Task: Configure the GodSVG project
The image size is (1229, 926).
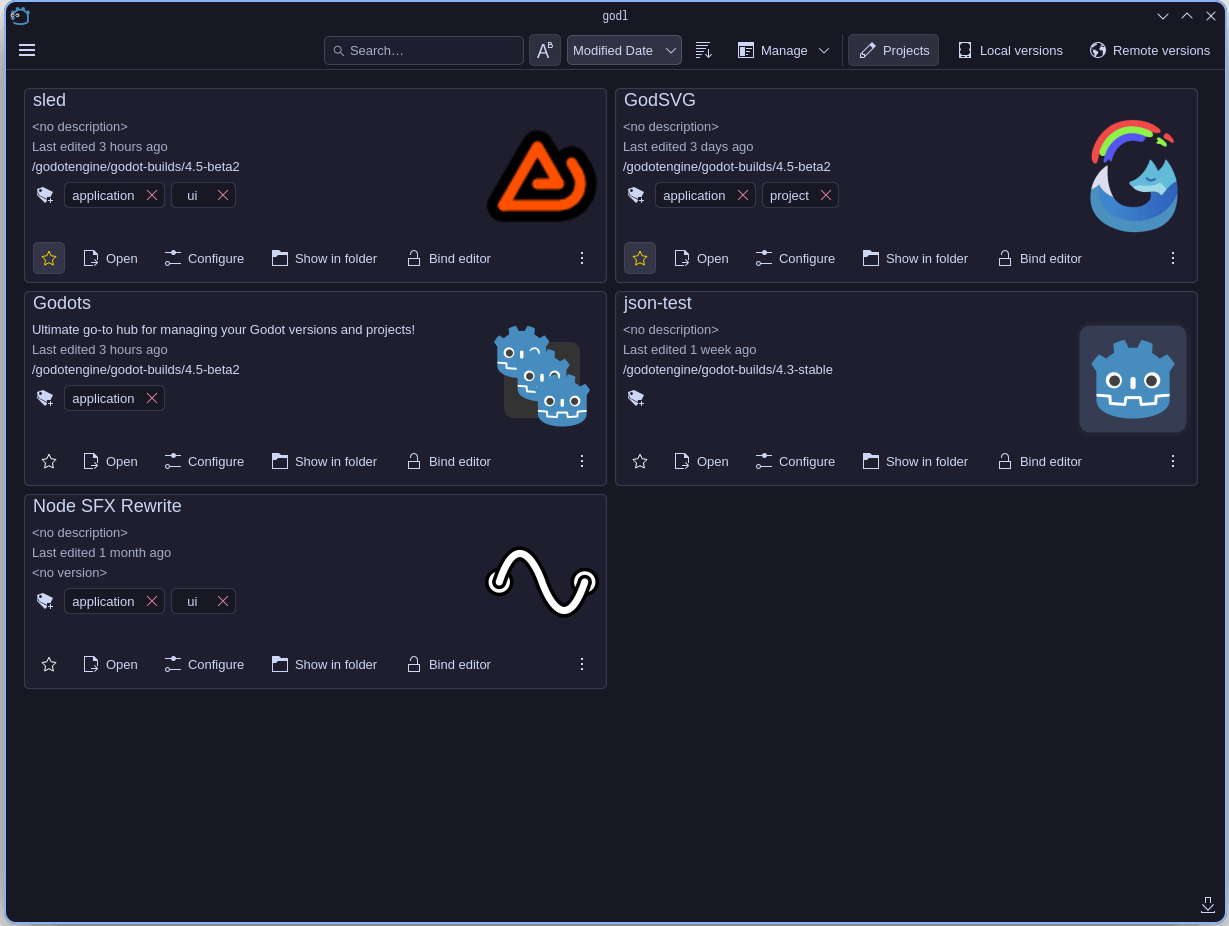Action: [796, 258]
